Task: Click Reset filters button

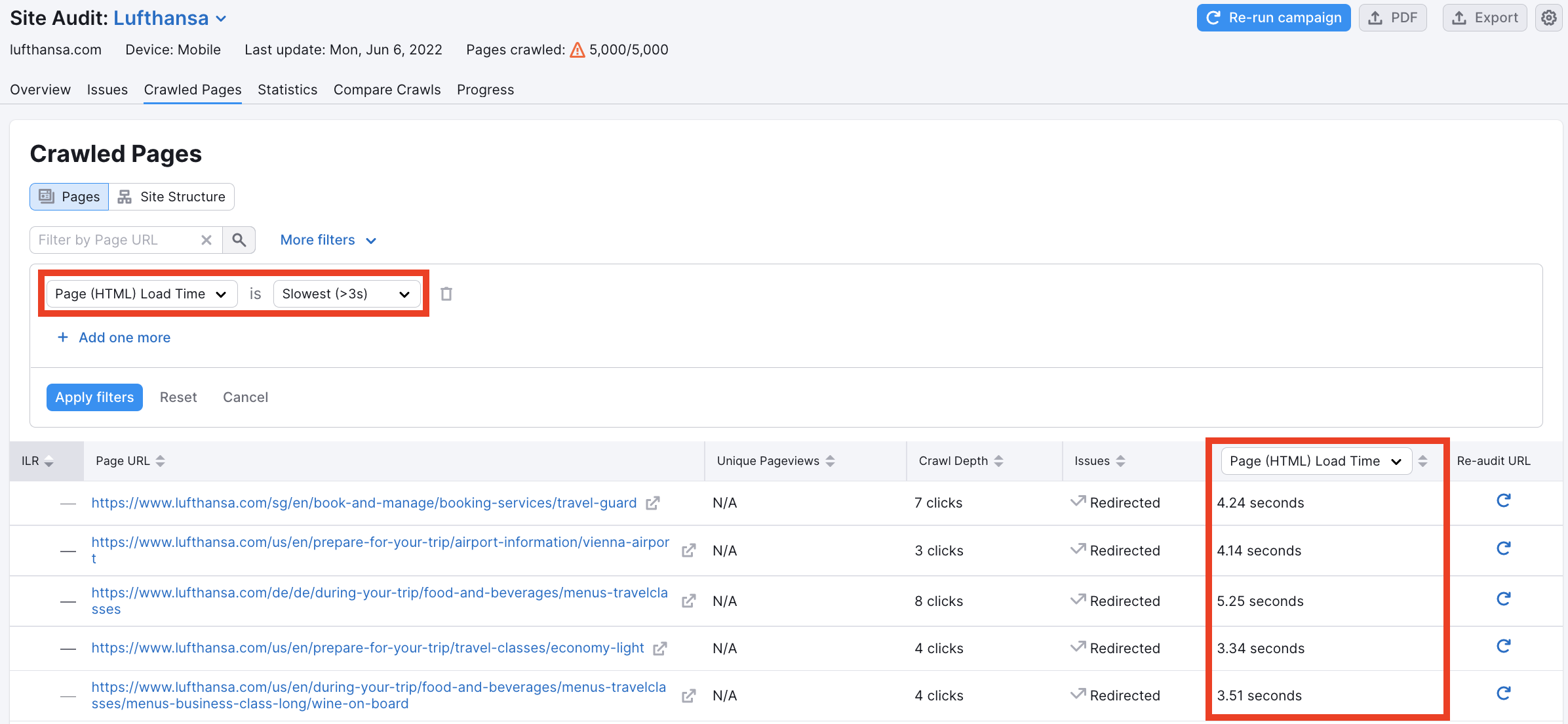Action: click(x=179, y=397)
